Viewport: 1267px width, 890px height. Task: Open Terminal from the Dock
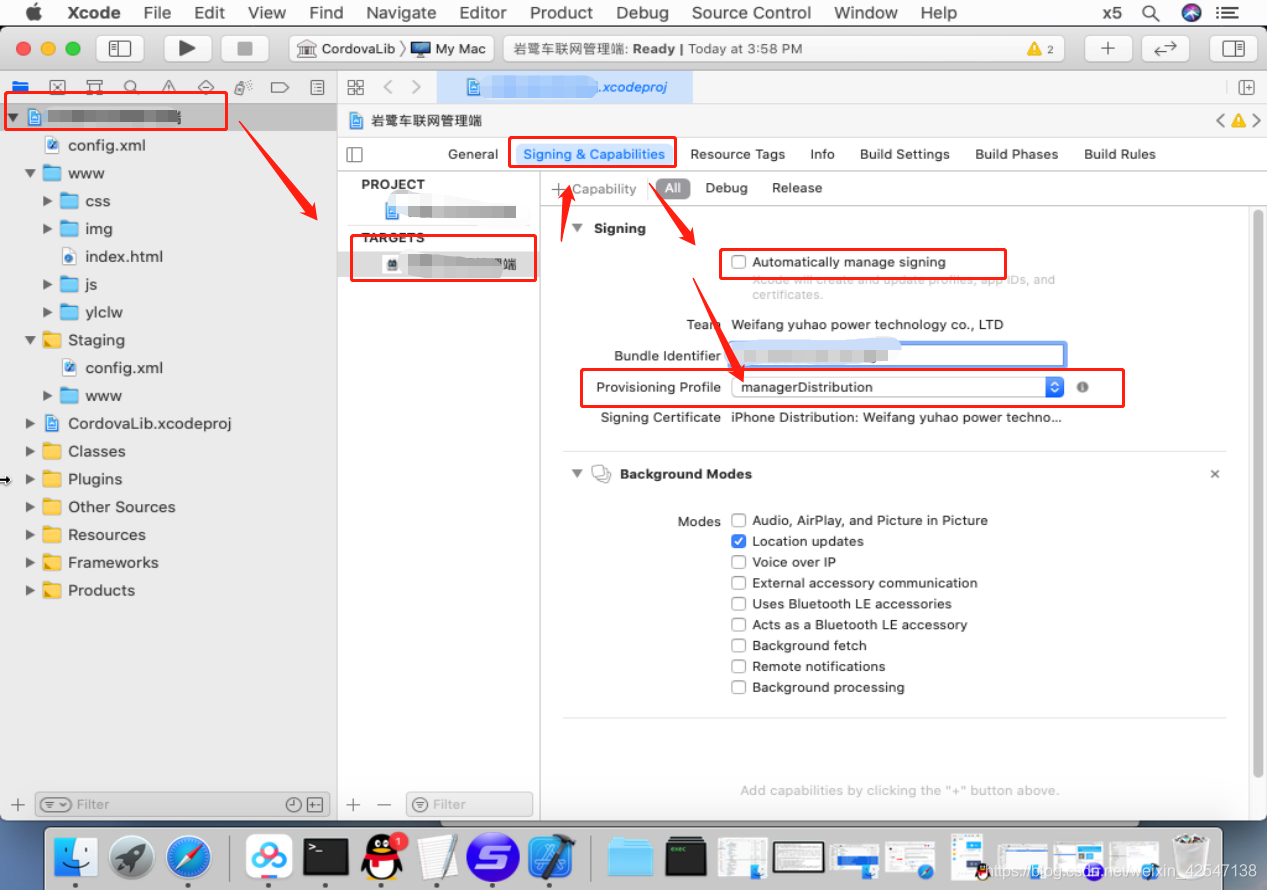[325, 856]
